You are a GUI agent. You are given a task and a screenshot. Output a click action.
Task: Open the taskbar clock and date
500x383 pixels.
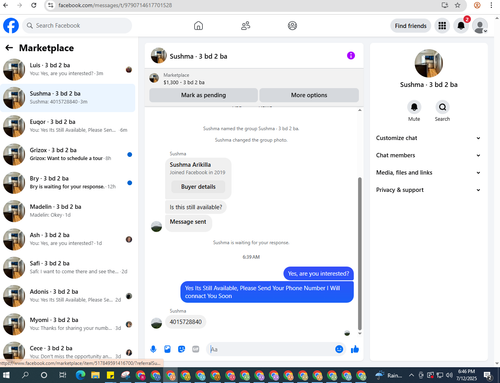coord(466,375)
